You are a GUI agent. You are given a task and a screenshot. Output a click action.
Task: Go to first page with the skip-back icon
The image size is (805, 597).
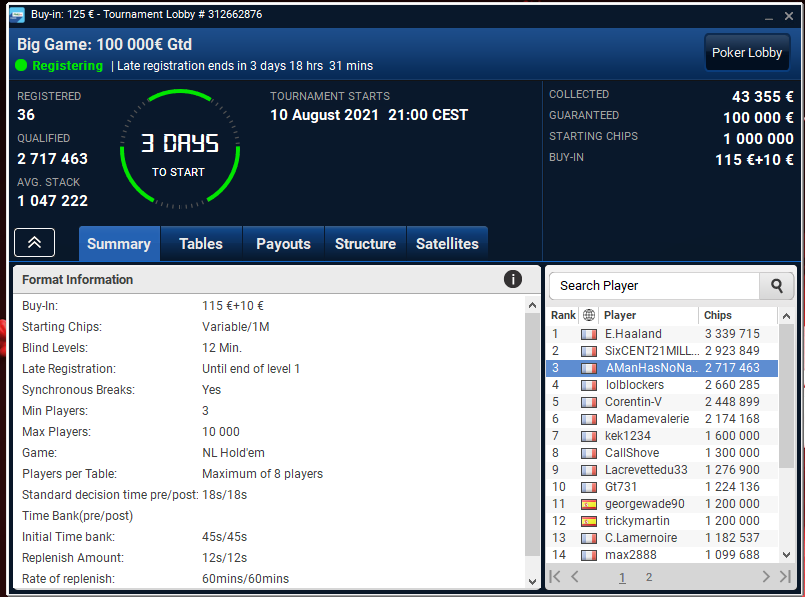[554, 577]
